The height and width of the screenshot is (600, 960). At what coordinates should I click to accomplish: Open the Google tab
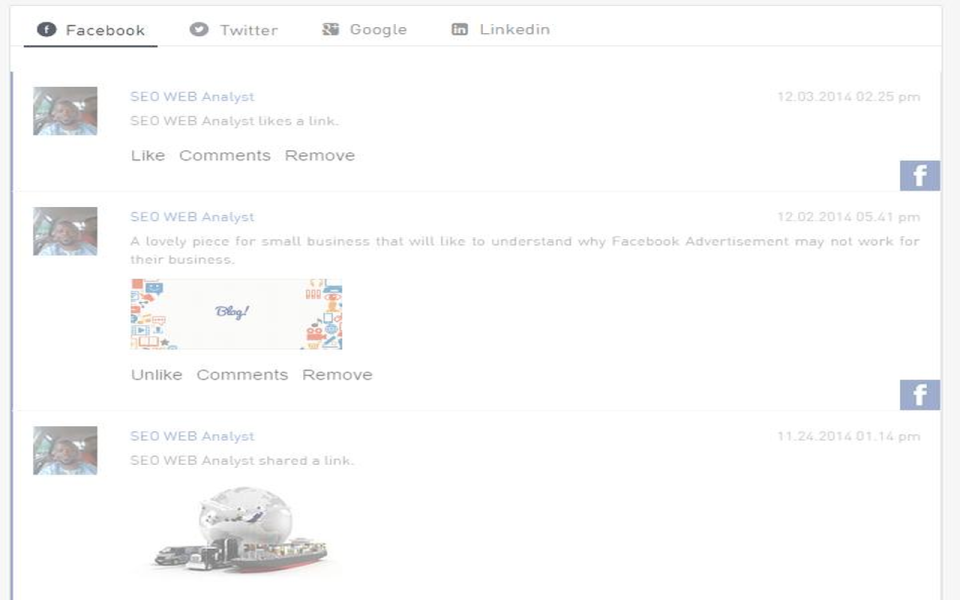click(x=377, y=29)
